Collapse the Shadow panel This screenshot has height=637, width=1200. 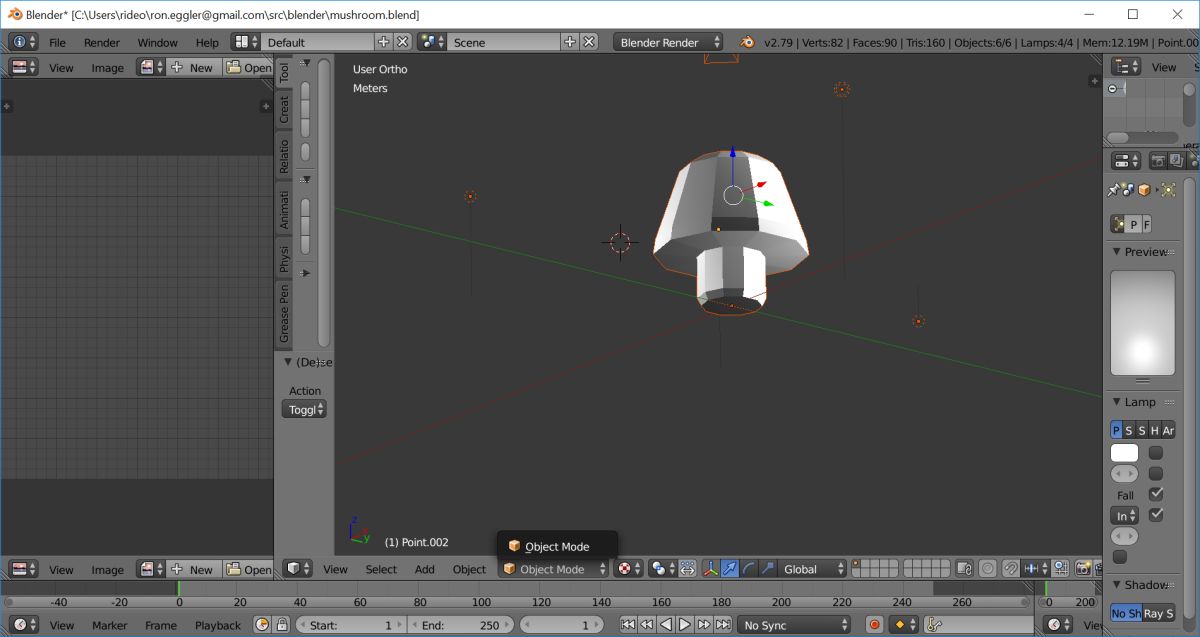[x=1118, y=585]
